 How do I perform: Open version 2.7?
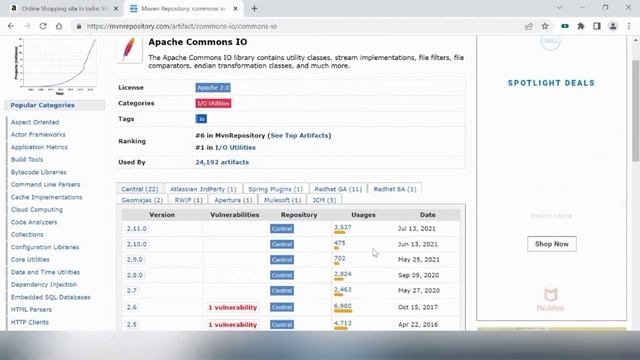[x=131, y=291]
